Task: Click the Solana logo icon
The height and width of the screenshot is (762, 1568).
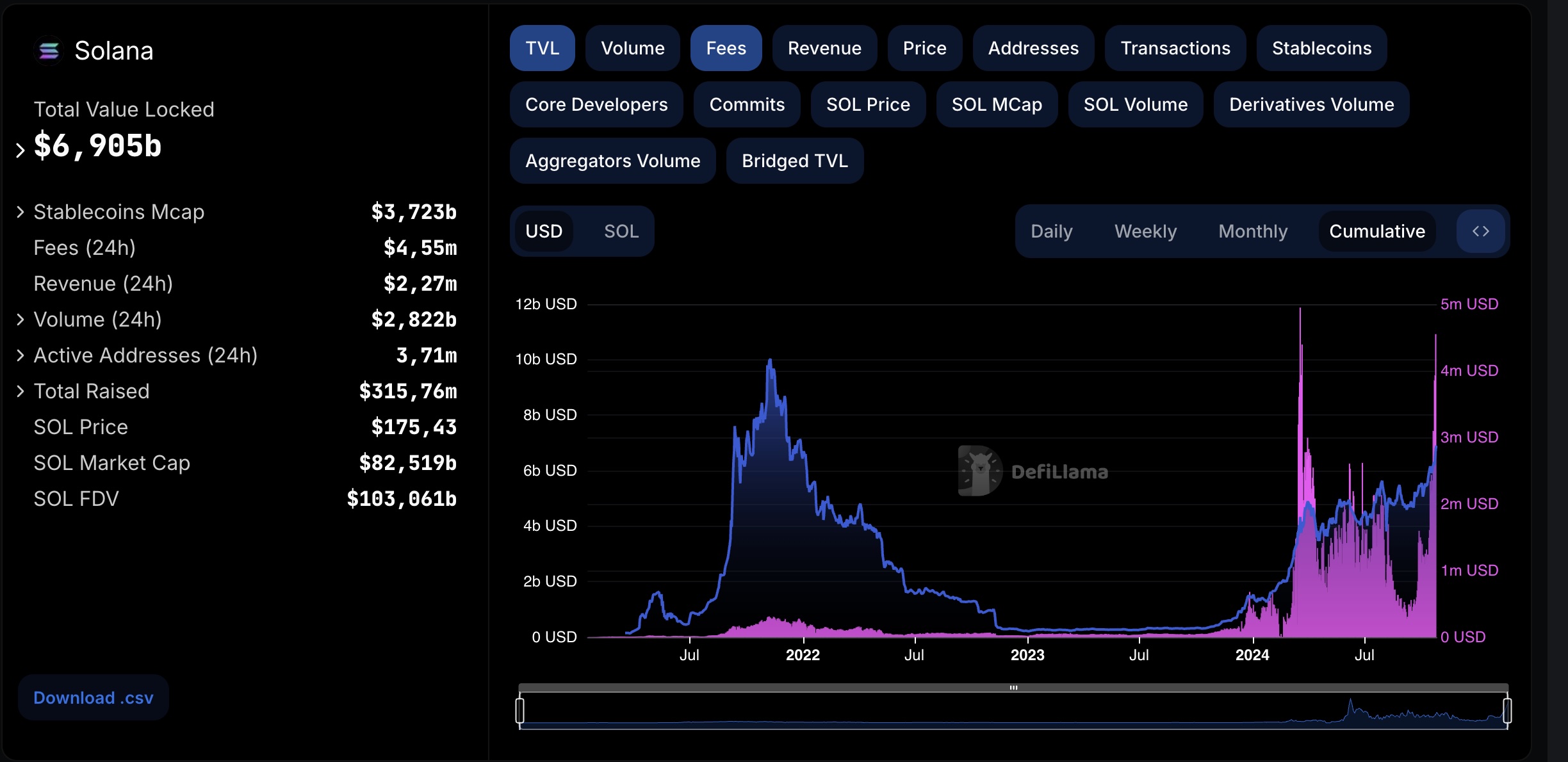Action: coord(49,51)
